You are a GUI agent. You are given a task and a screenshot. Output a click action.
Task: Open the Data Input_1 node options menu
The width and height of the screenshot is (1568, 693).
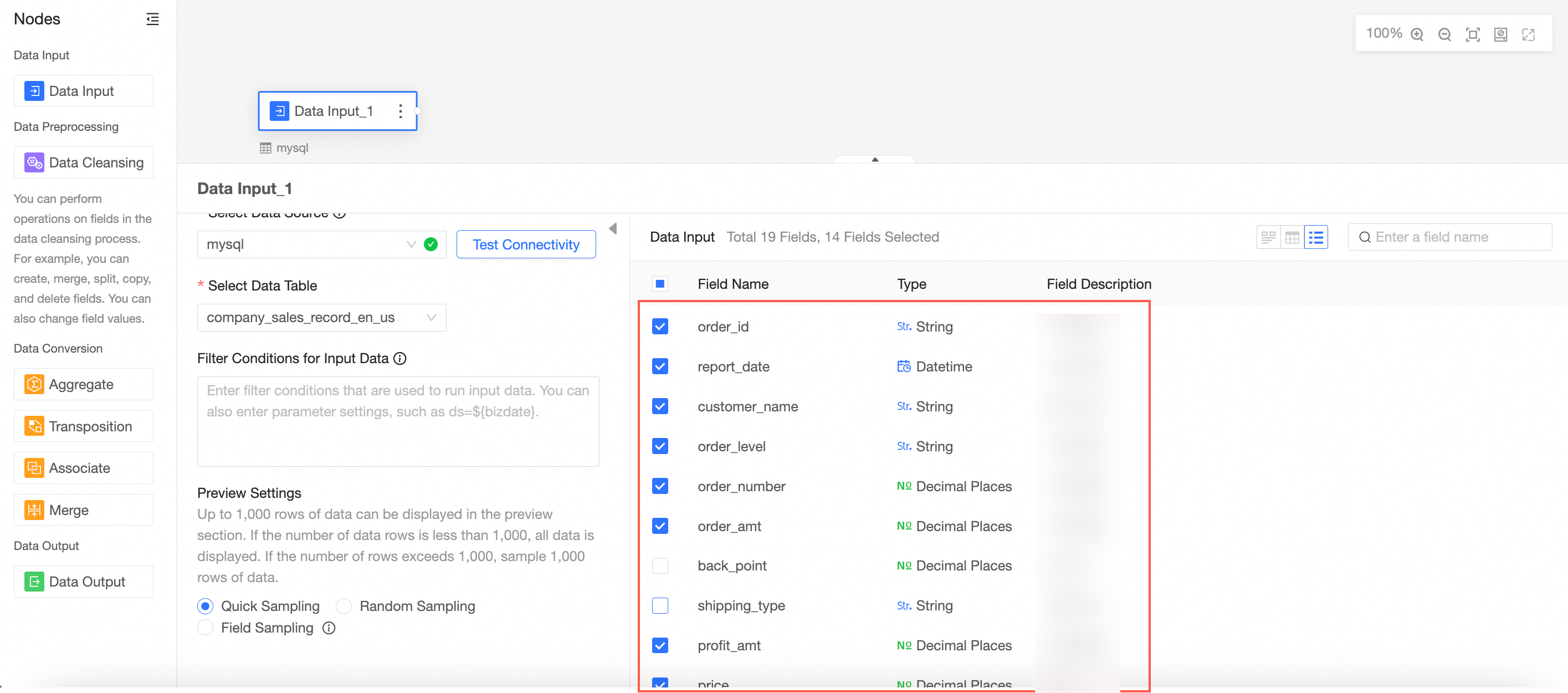coord(400,111)
